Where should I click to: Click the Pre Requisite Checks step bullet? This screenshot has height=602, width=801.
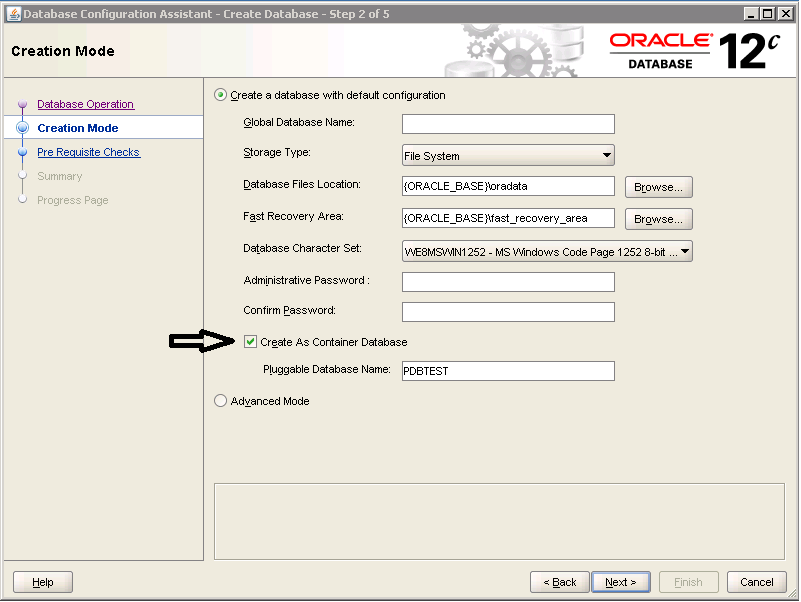point(22,152)
